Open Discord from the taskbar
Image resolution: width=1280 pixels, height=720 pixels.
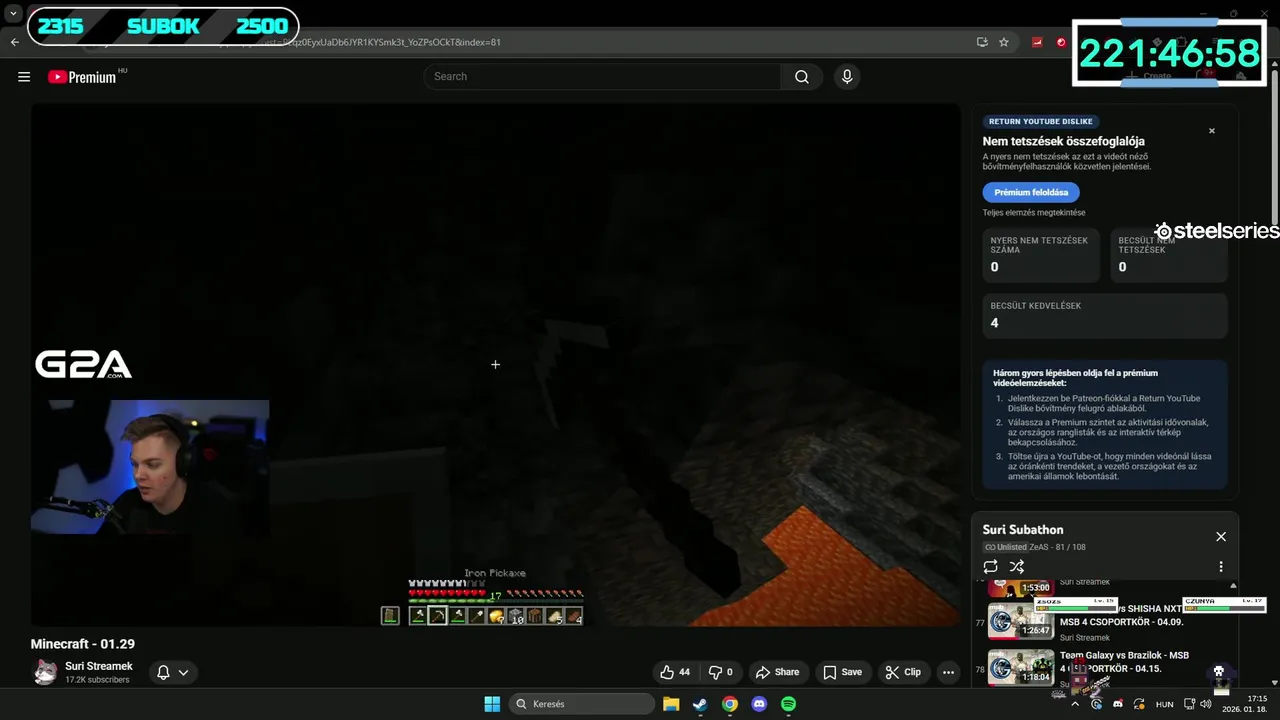click(x=759, y=704)
